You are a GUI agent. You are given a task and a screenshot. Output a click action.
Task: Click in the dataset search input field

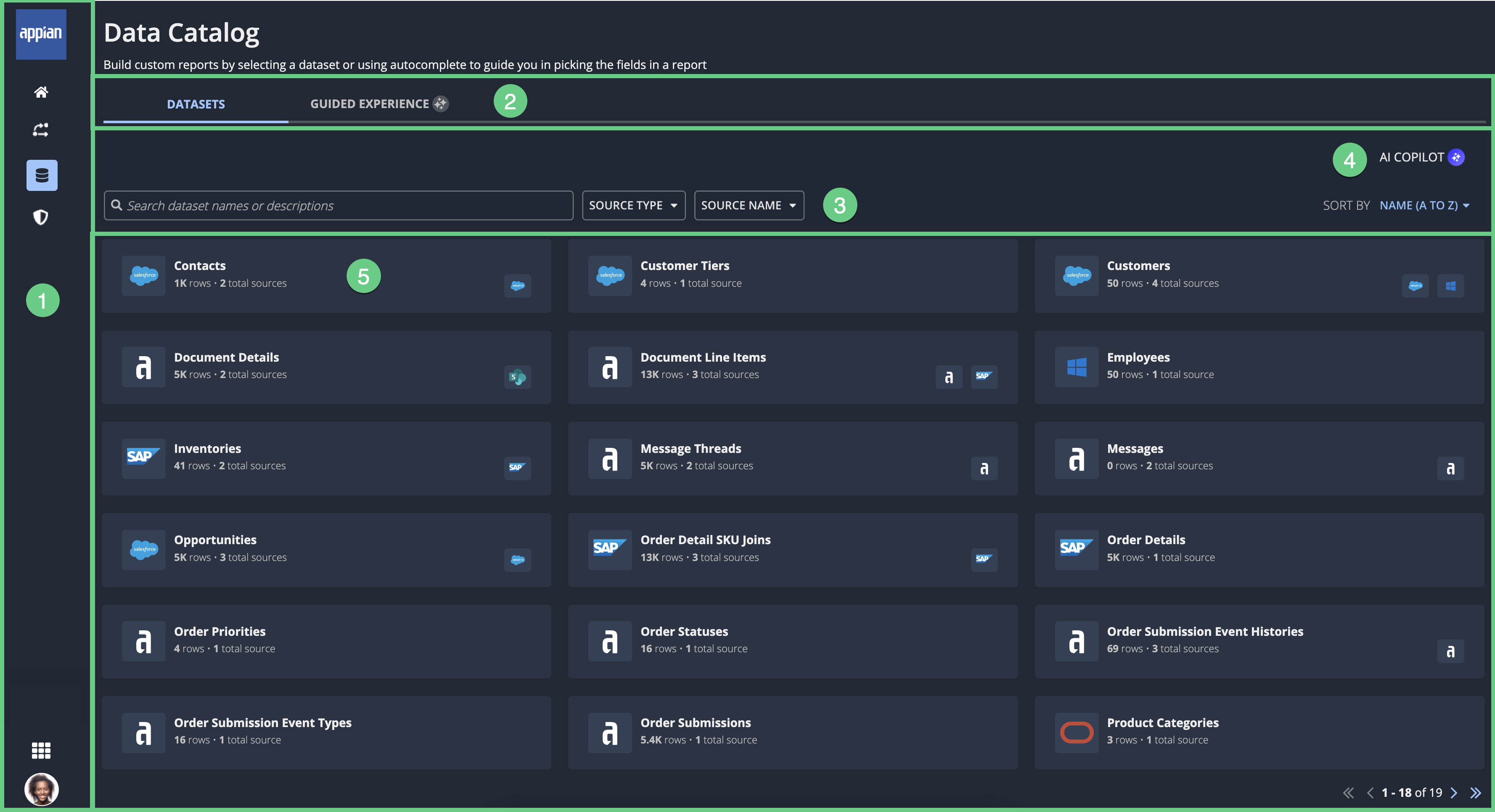(x=338, y=204)
